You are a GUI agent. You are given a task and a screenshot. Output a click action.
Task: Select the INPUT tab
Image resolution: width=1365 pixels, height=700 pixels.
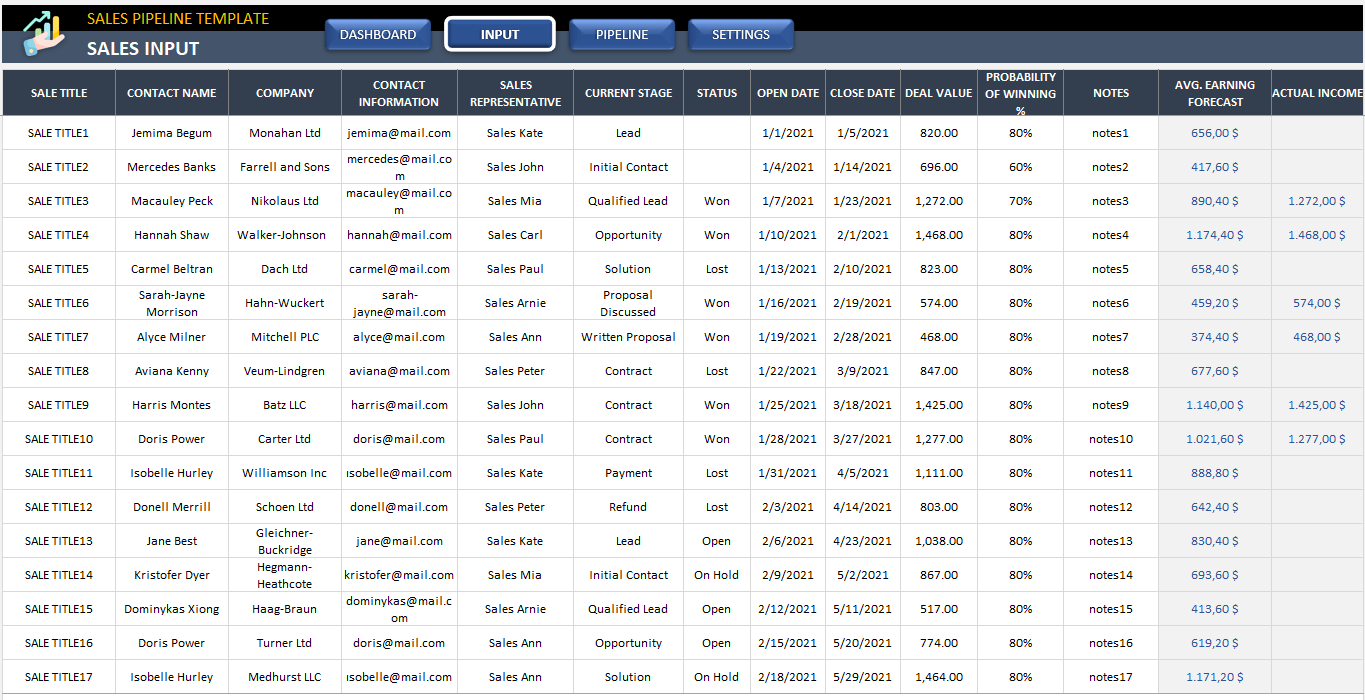point(500,33)
